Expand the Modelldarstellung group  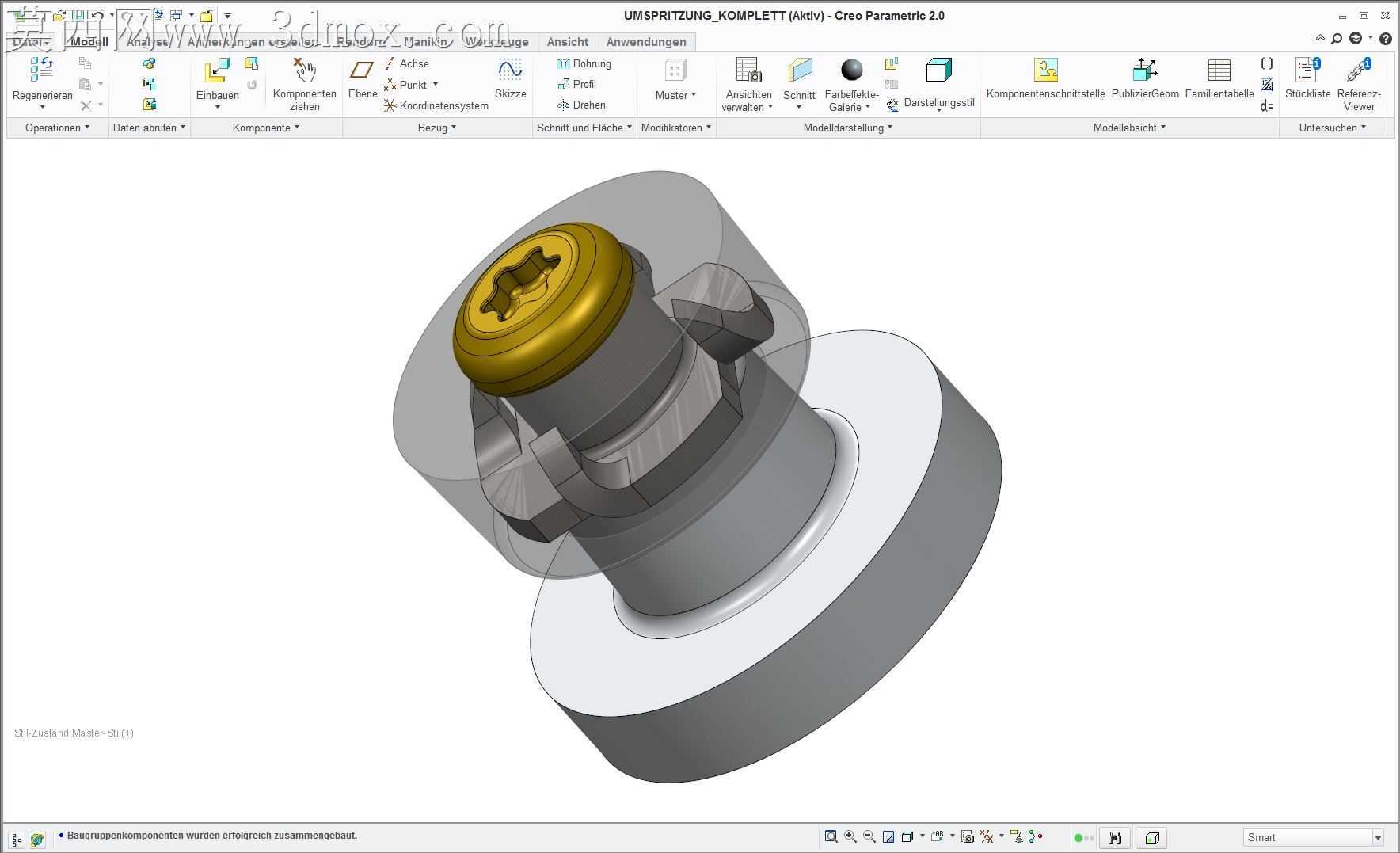[x=848, y=128]
